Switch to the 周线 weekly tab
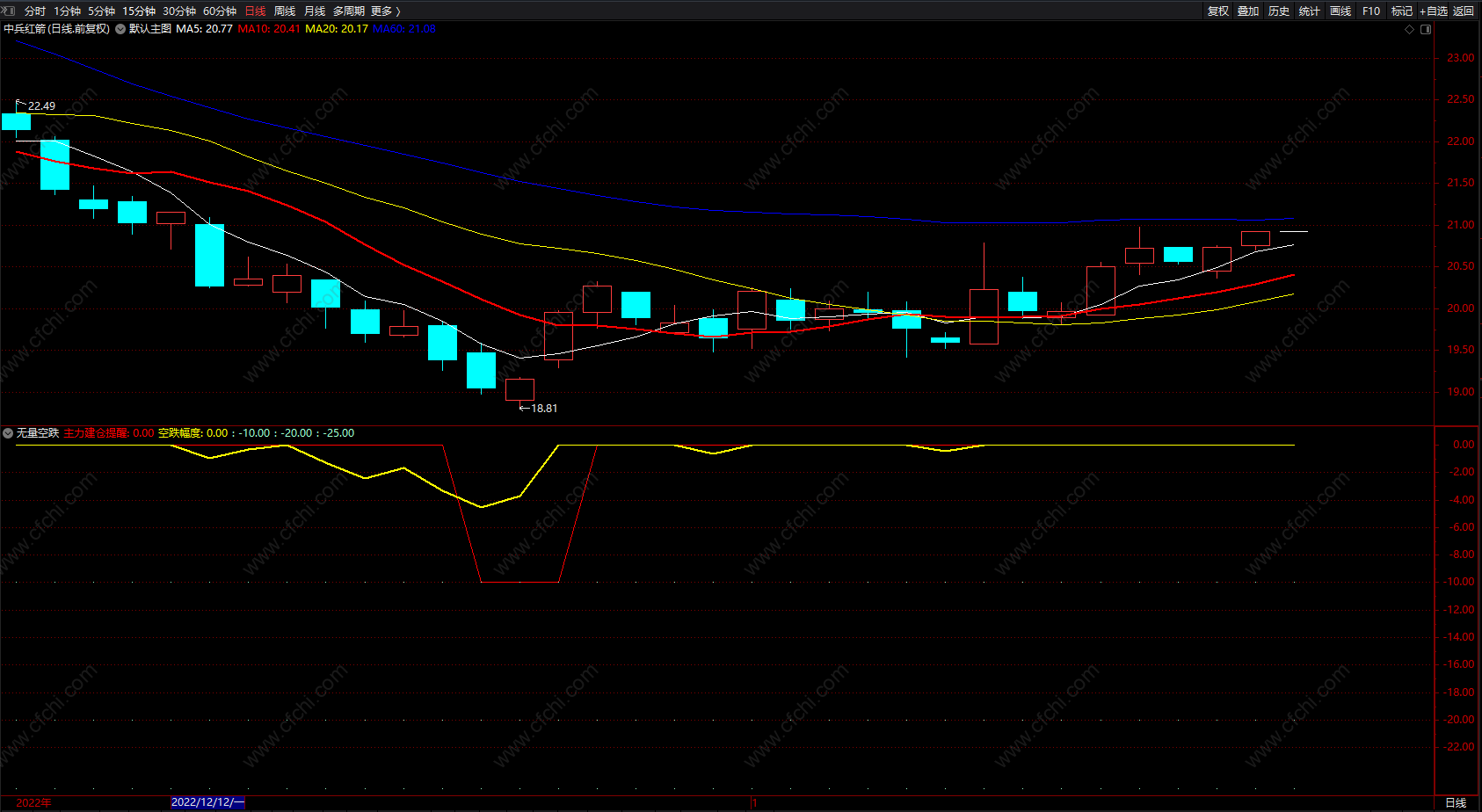1482x812 pixels. 285,11
